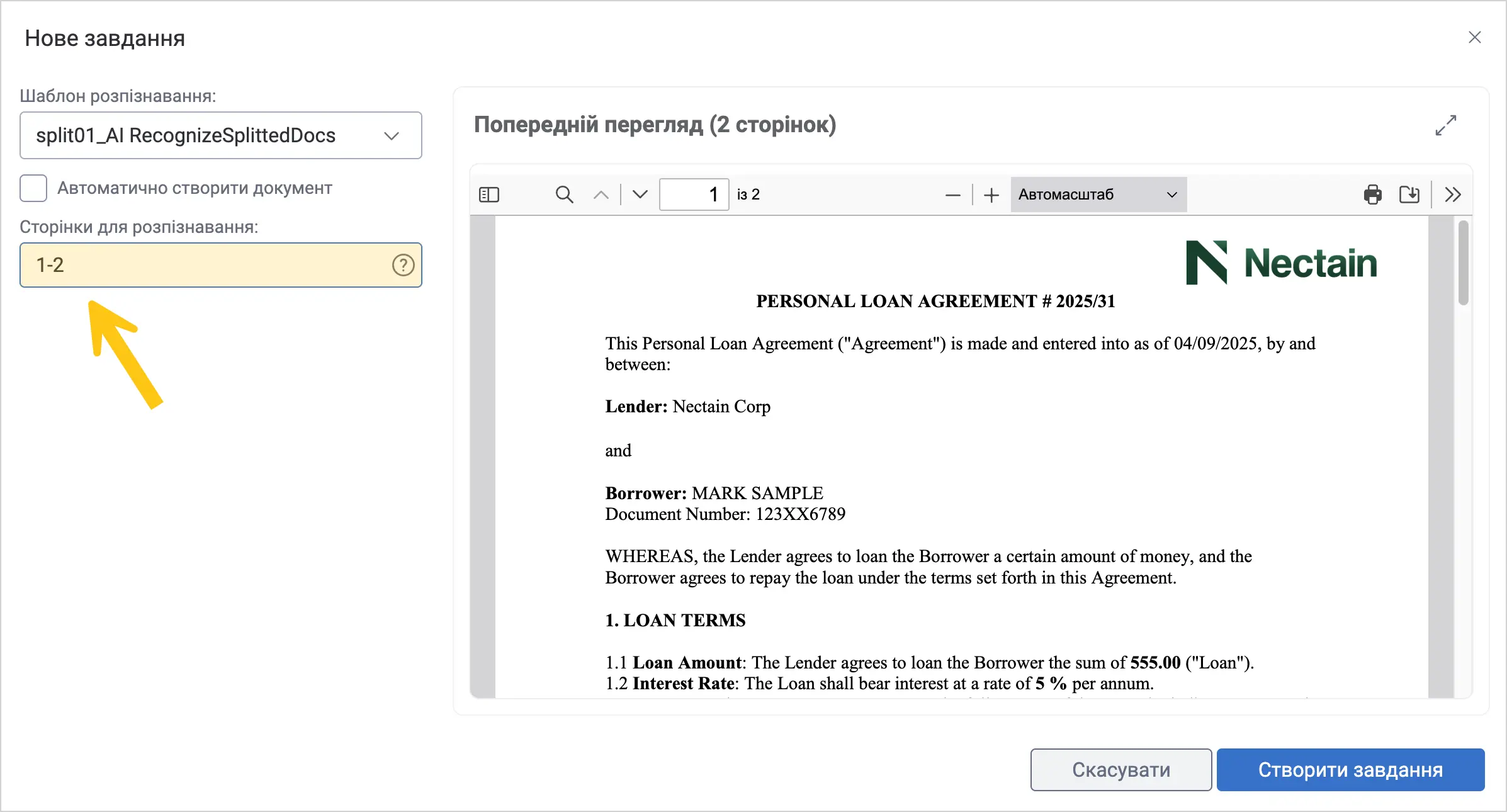1507x812 pixels.
Task: Click the Скасувати button
Action: click(x=1121, y=769)
